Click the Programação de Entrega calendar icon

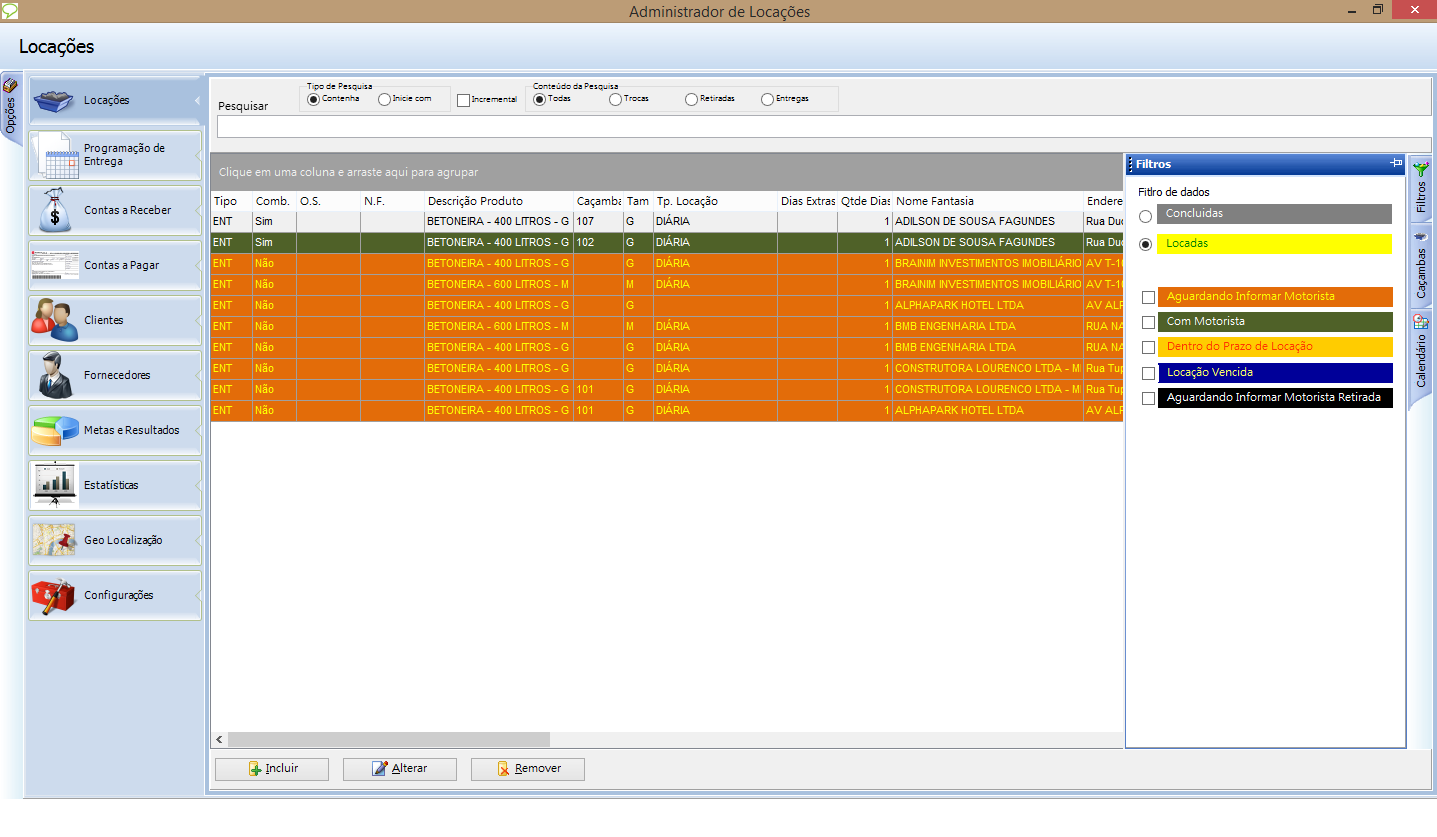click(x=54, y=156)
